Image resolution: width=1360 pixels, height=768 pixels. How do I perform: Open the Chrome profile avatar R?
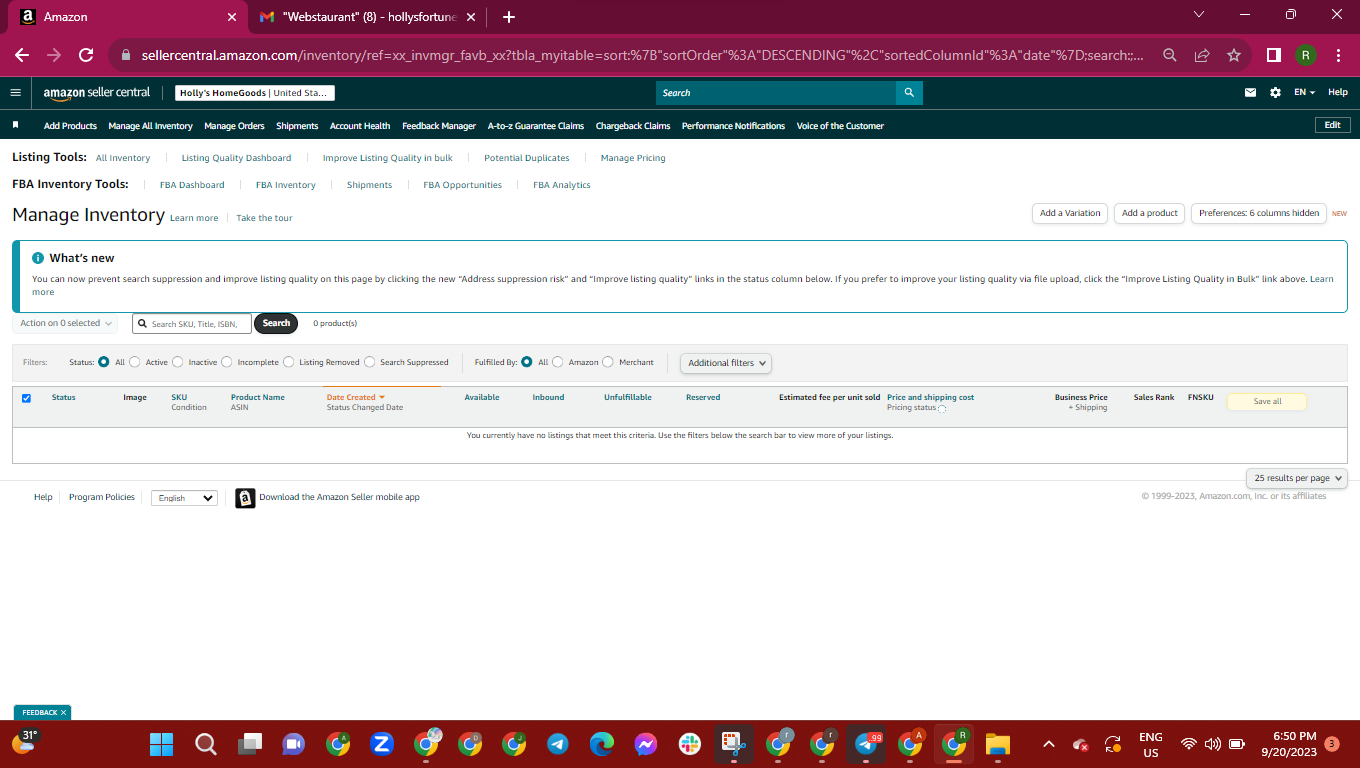[x=1306, y=55]
